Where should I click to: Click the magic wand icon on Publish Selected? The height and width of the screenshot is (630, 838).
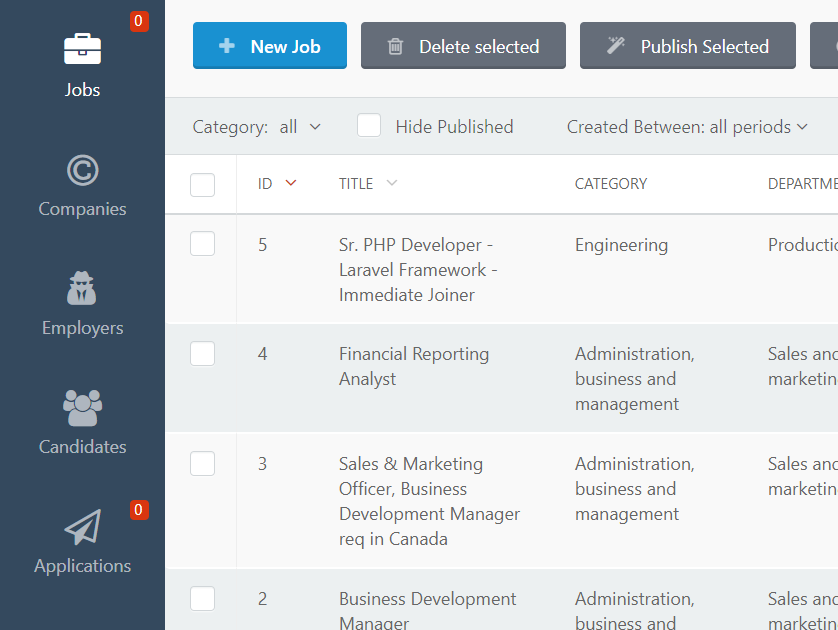point(616,46)
